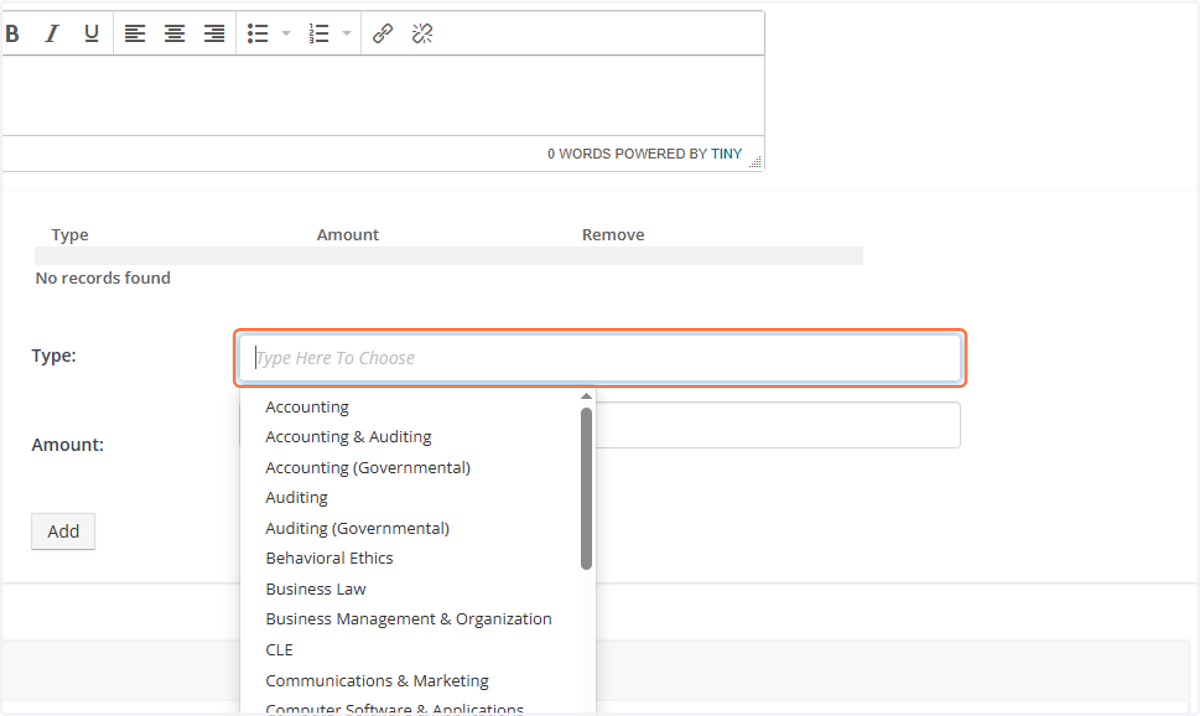Click the Add button
Screen dimensions: 1200x716
63,532
